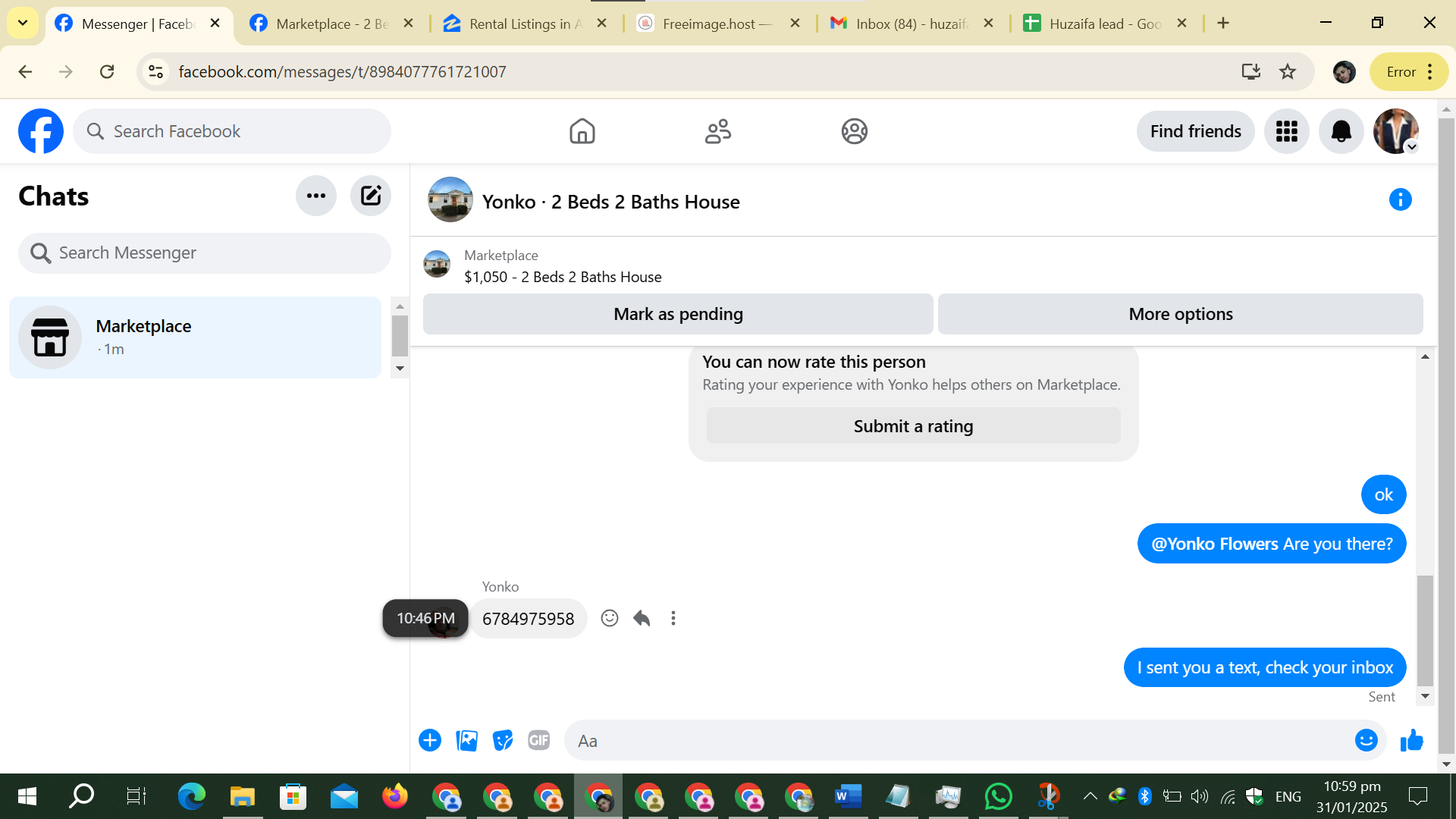Screen dimensions: 1456x819
Task: Bookmark this page with the star
Action: [x=1288, y=71]
